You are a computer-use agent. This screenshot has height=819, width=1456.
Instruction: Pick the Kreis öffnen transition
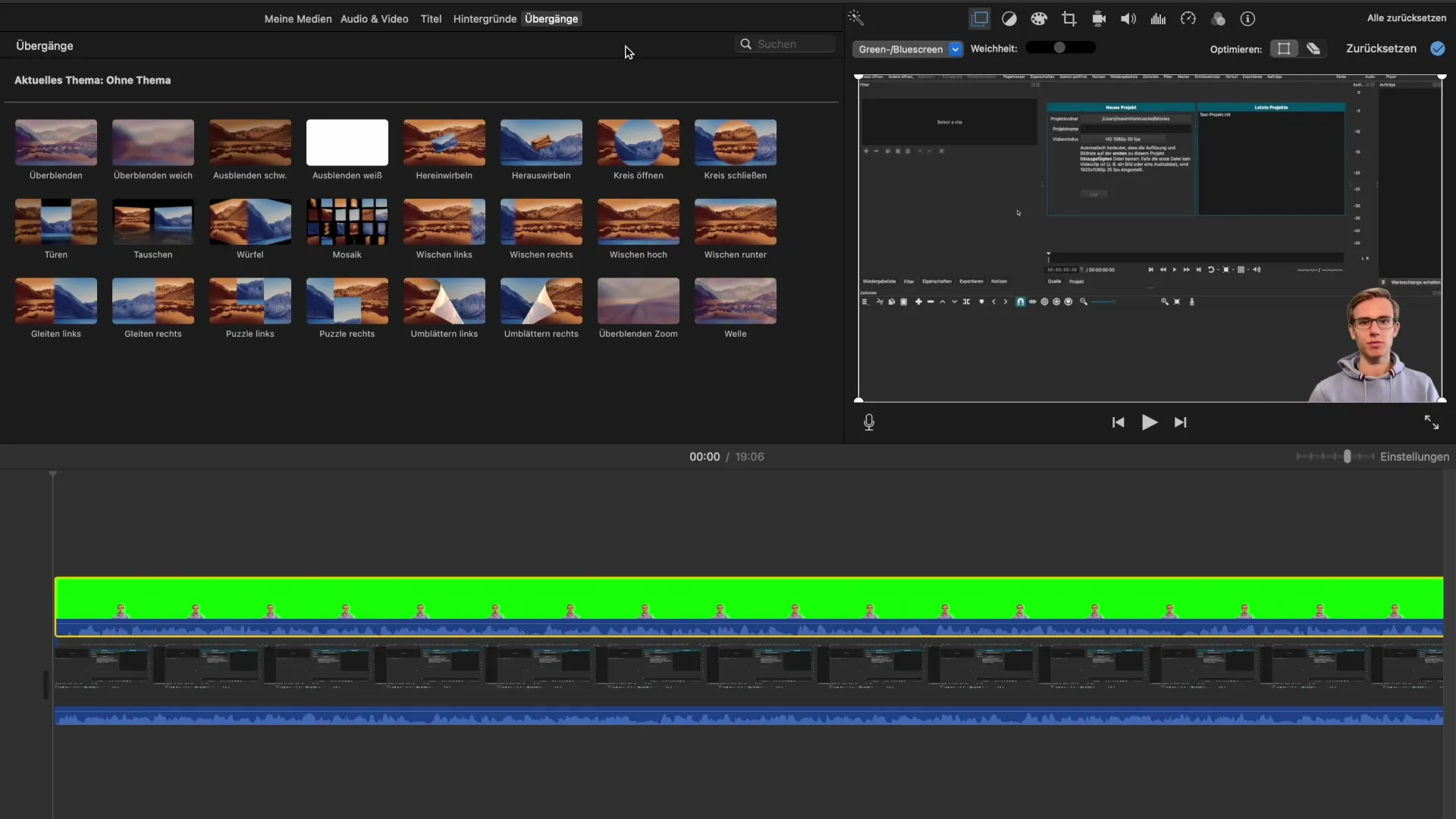(639, 143)
